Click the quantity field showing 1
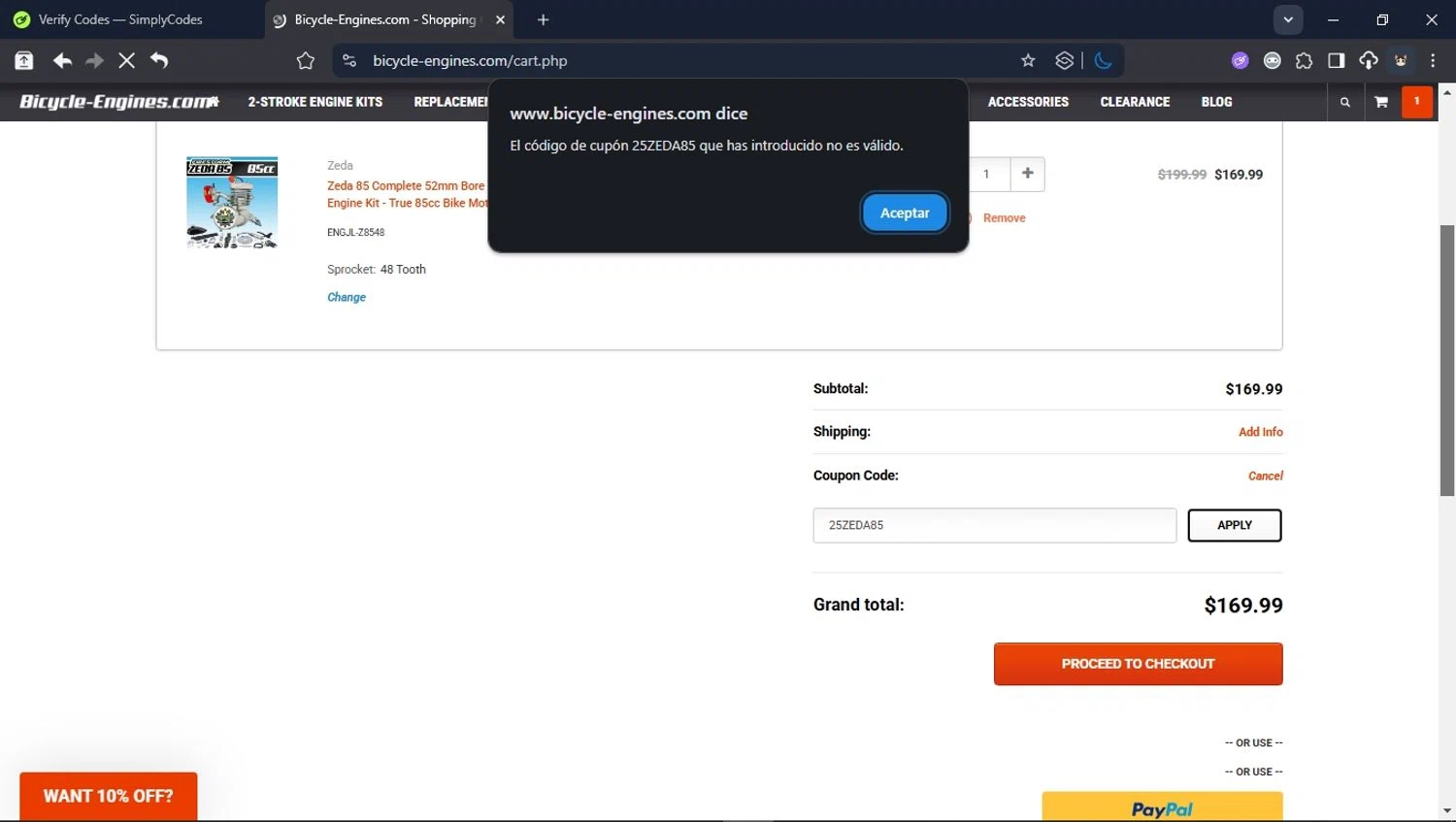The height and width of the screenshot is (822, 1456). coord(988,174)
